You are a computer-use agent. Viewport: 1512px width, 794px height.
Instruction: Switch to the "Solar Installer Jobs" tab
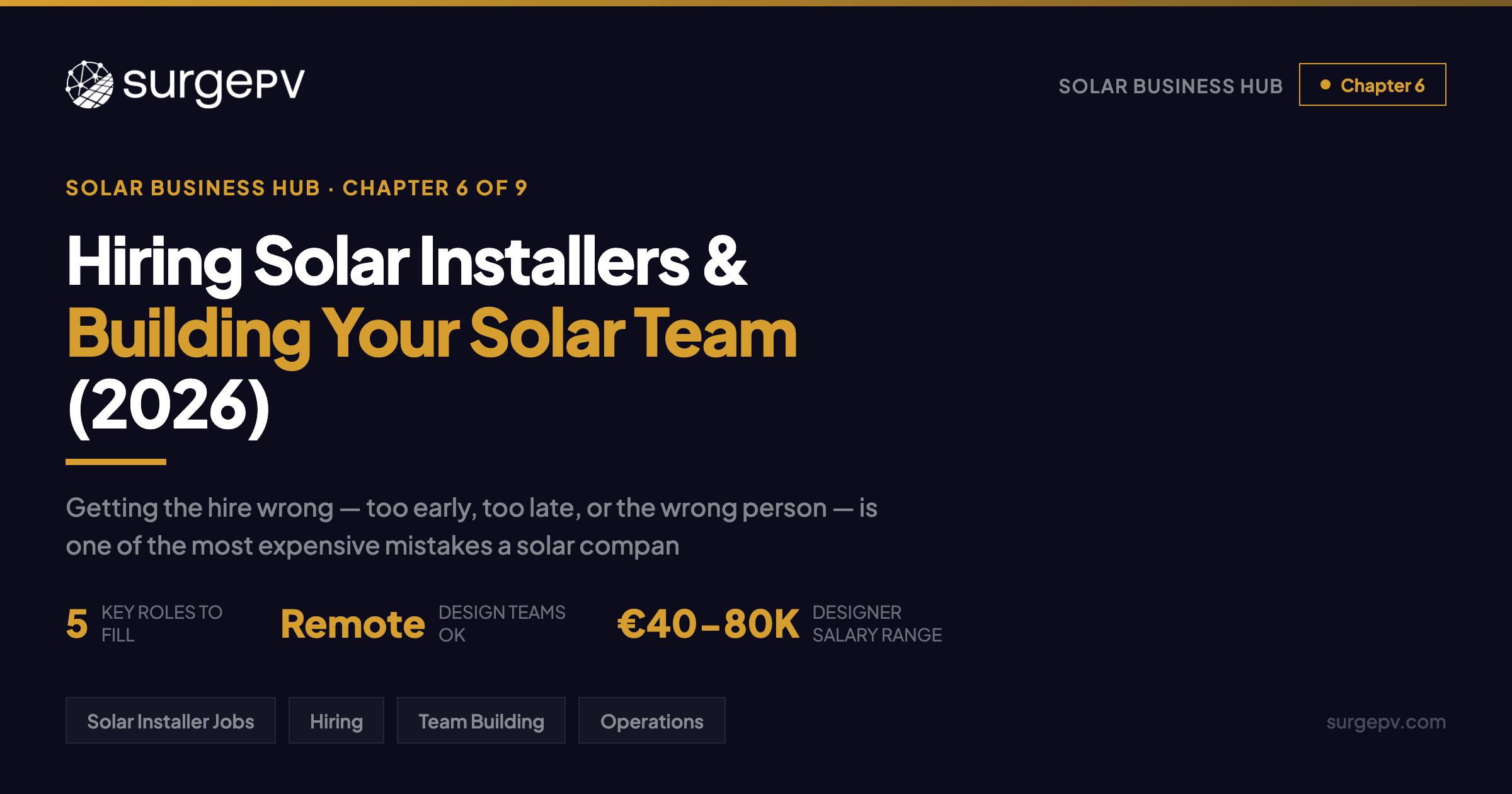pyautogui.click(x=170, y=720)
